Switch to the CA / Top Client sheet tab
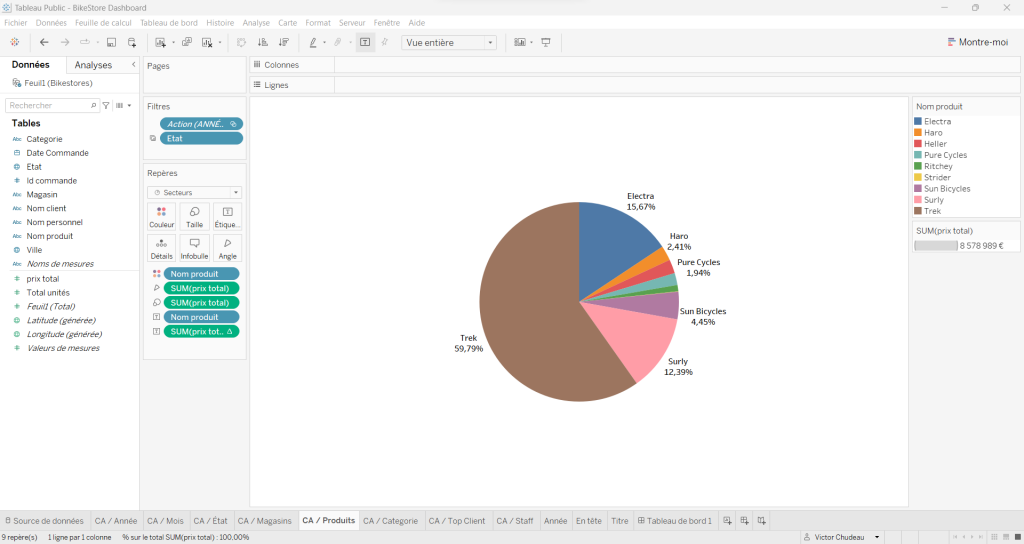Image resolution: width=1024 pixels, height=544 pixels. (x=456, y=520)
